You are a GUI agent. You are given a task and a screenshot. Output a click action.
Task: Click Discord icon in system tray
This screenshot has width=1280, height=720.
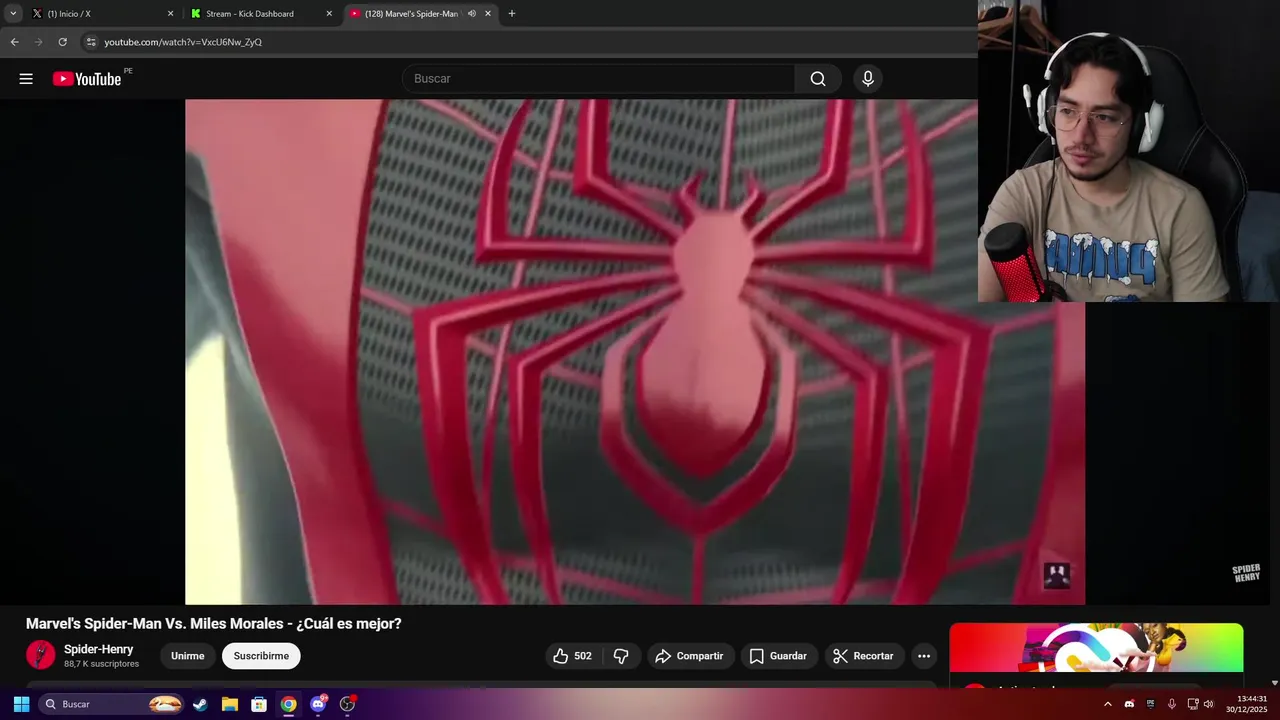tap(1129, 704)
